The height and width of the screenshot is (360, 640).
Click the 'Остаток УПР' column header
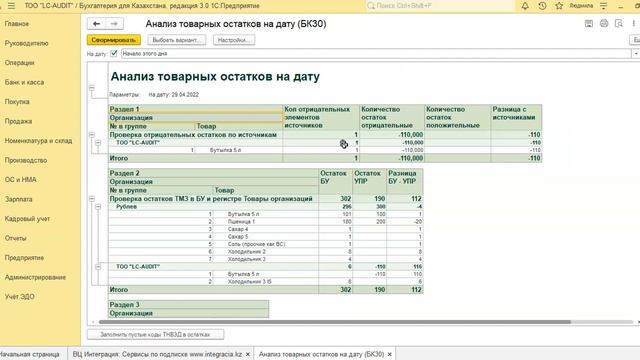point(369,181)
